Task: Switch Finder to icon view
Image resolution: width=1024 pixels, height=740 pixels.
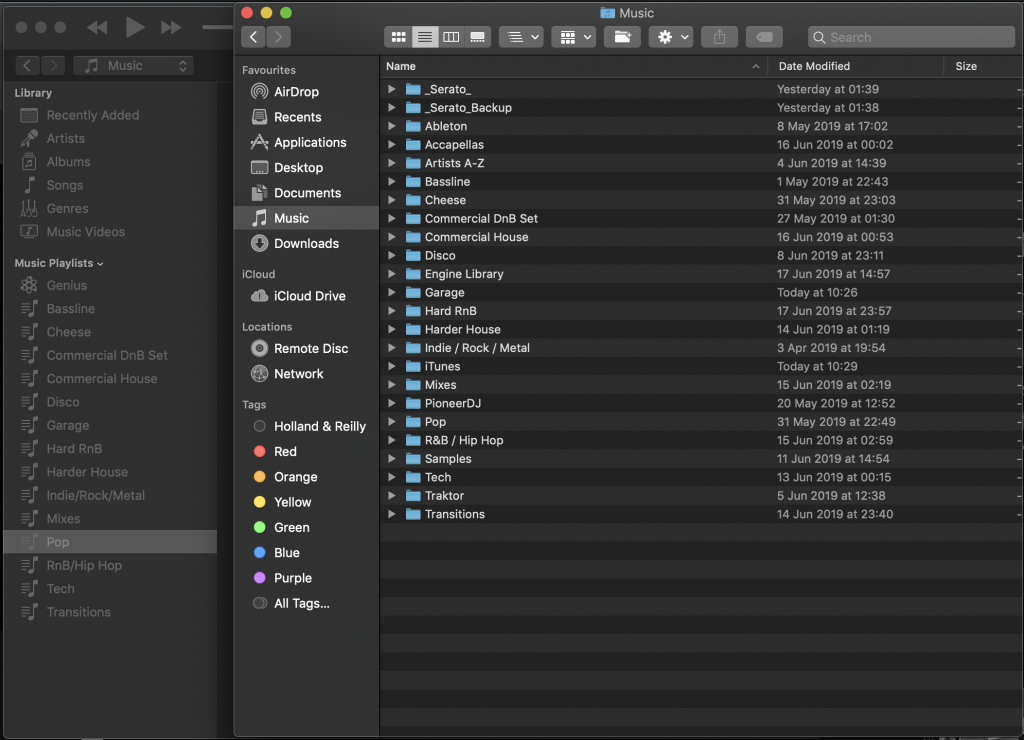Action: pos(398,36)
